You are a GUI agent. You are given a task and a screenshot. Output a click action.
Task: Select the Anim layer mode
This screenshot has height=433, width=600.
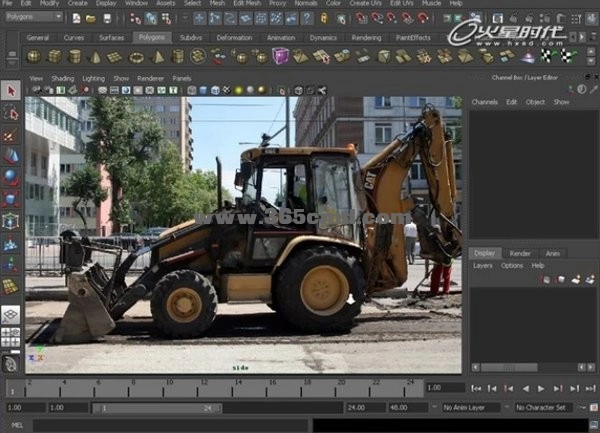552,254
